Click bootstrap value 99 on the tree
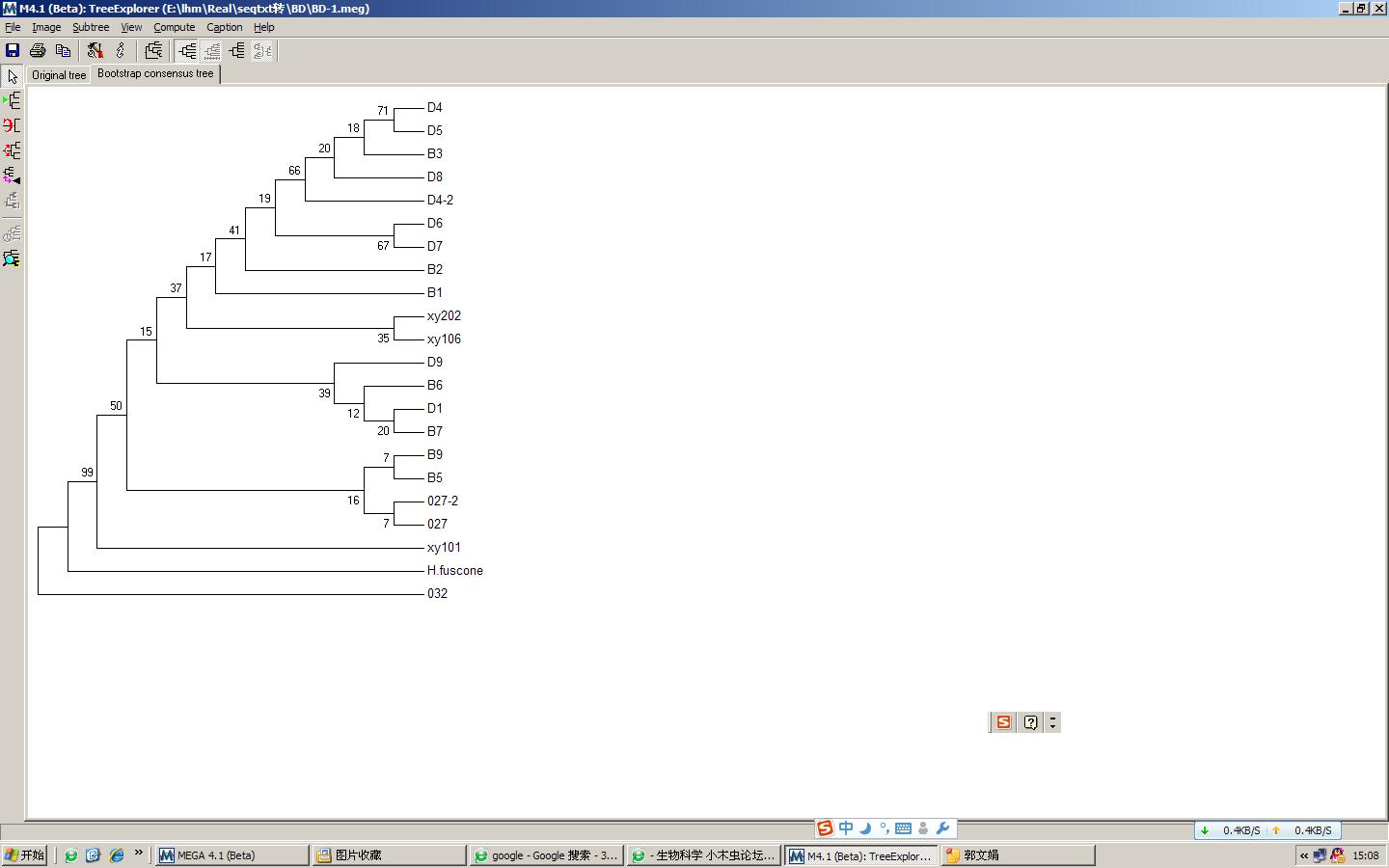Image resolution: width=1389 pixels, height=868 pixels. click(87, 473)
